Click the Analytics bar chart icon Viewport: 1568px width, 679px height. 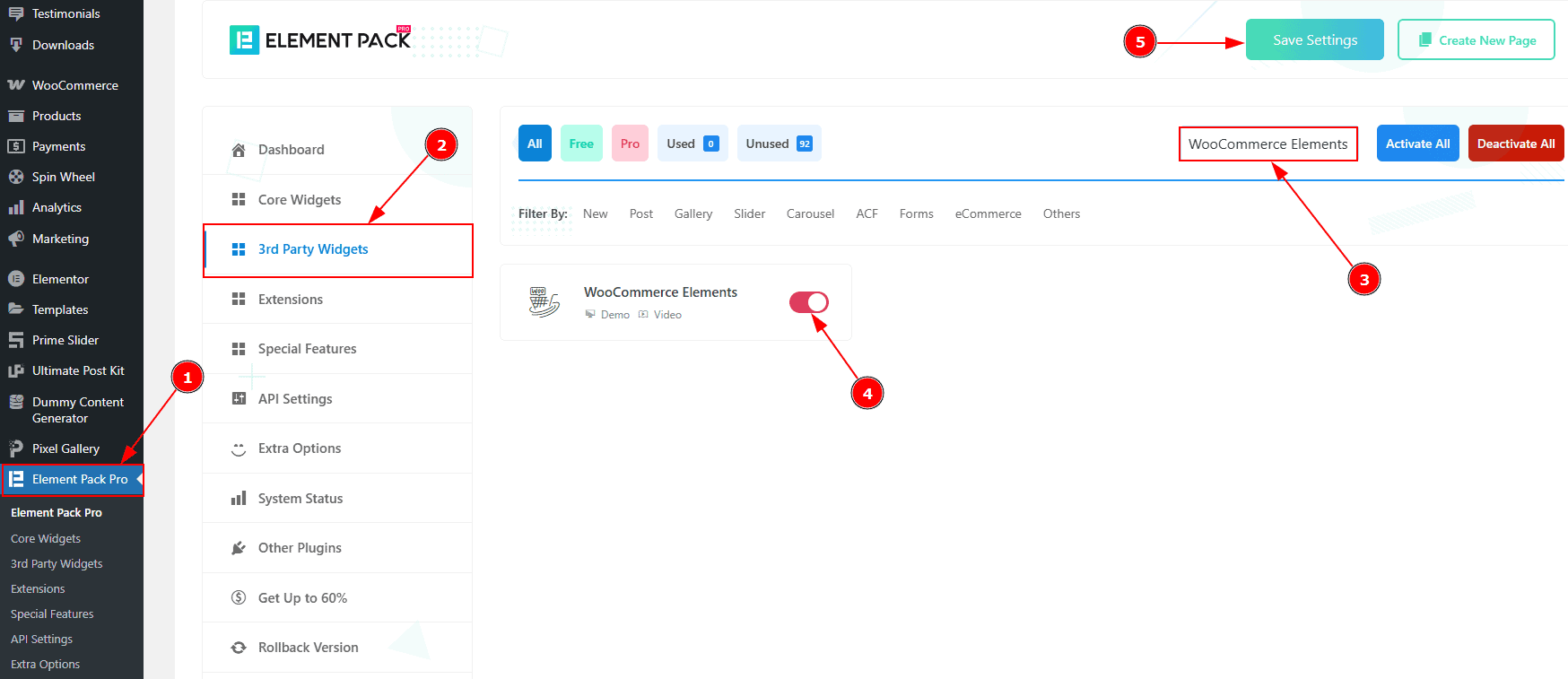click(x=16, y=207)
